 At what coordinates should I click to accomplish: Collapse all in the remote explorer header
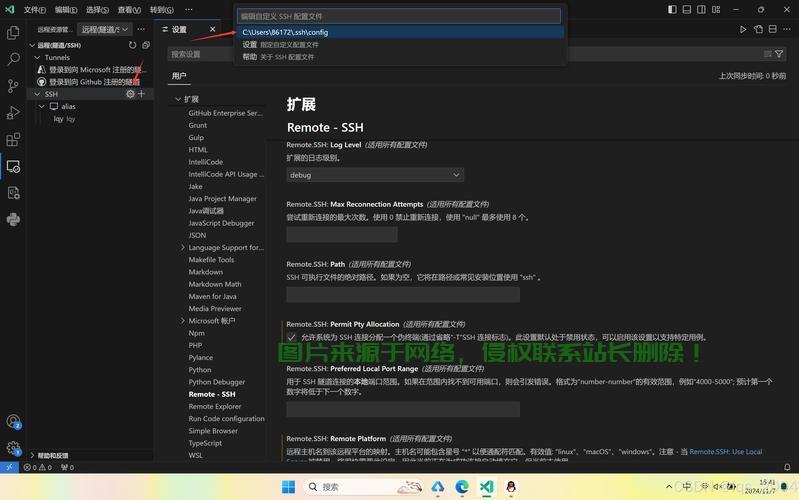click(146, 45)
